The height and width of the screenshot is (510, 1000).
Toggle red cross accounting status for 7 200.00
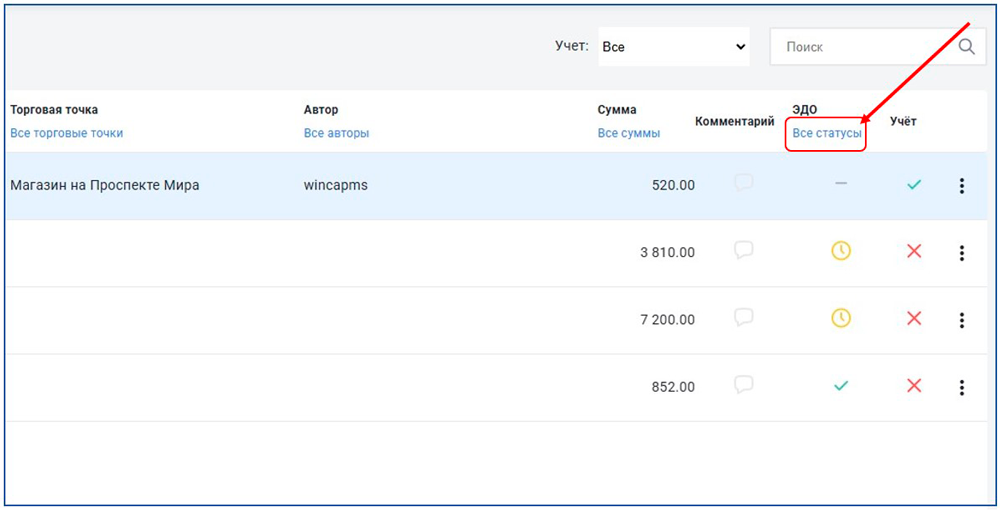coord(913,318)
